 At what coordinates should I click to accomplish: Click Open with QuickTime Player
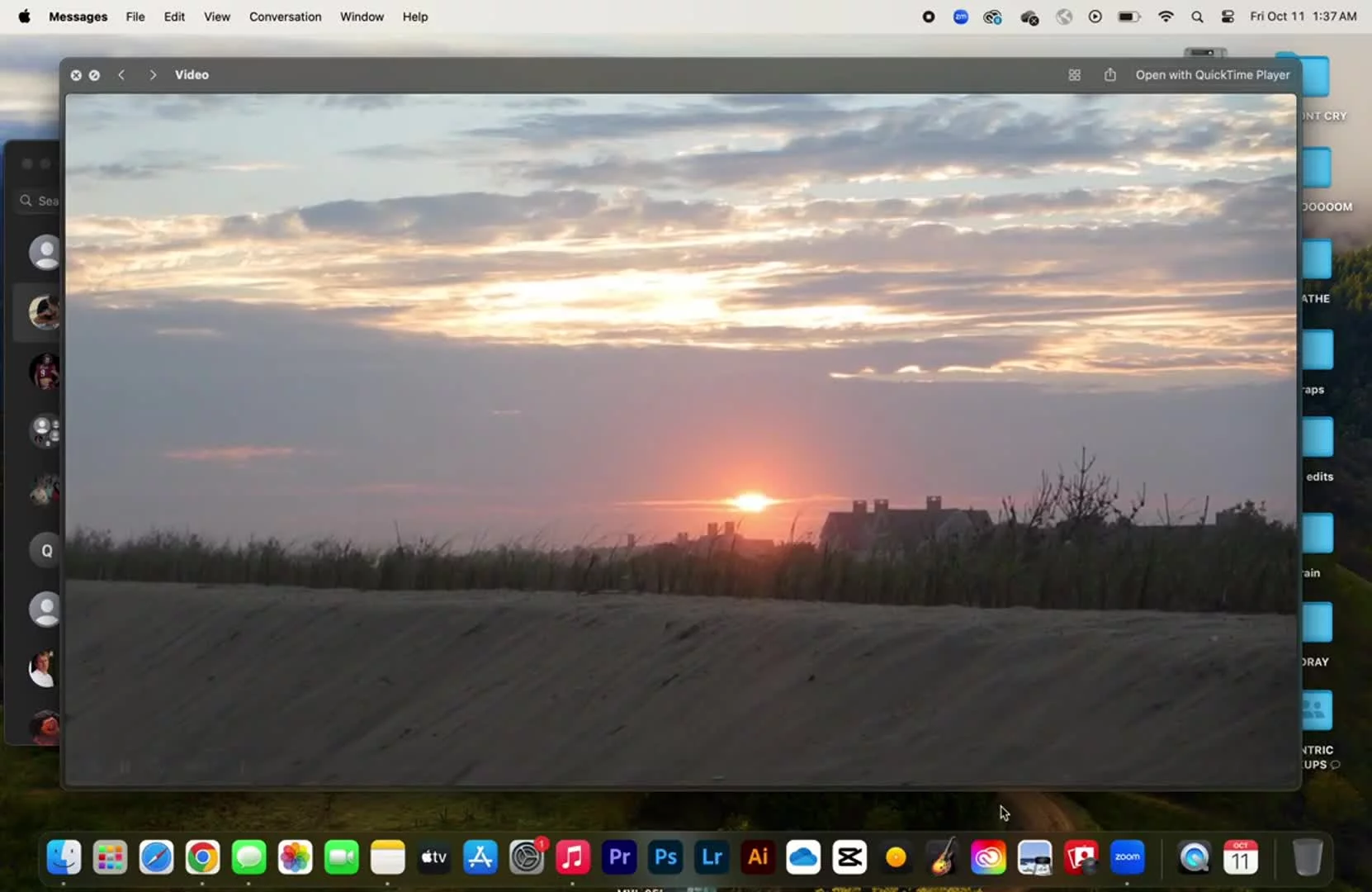tap(1212, 75)
